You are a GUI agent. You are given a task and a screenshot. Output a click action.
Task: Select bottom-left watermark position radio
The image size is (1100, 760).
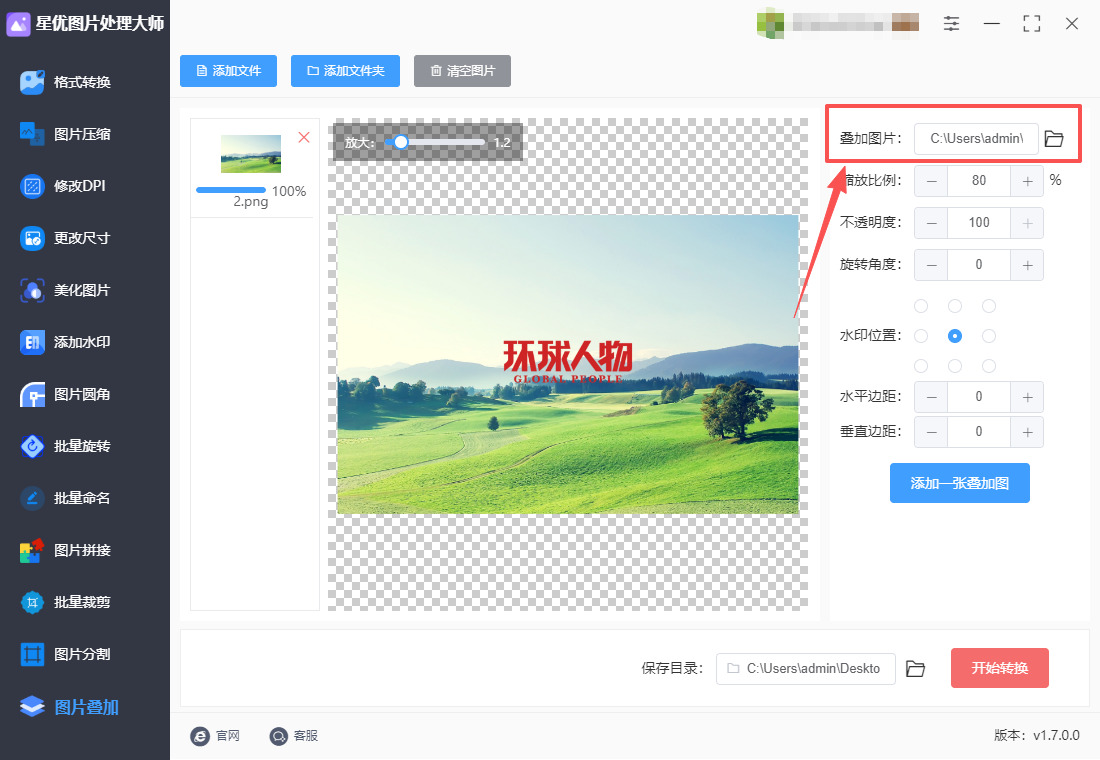pos(921,366)
